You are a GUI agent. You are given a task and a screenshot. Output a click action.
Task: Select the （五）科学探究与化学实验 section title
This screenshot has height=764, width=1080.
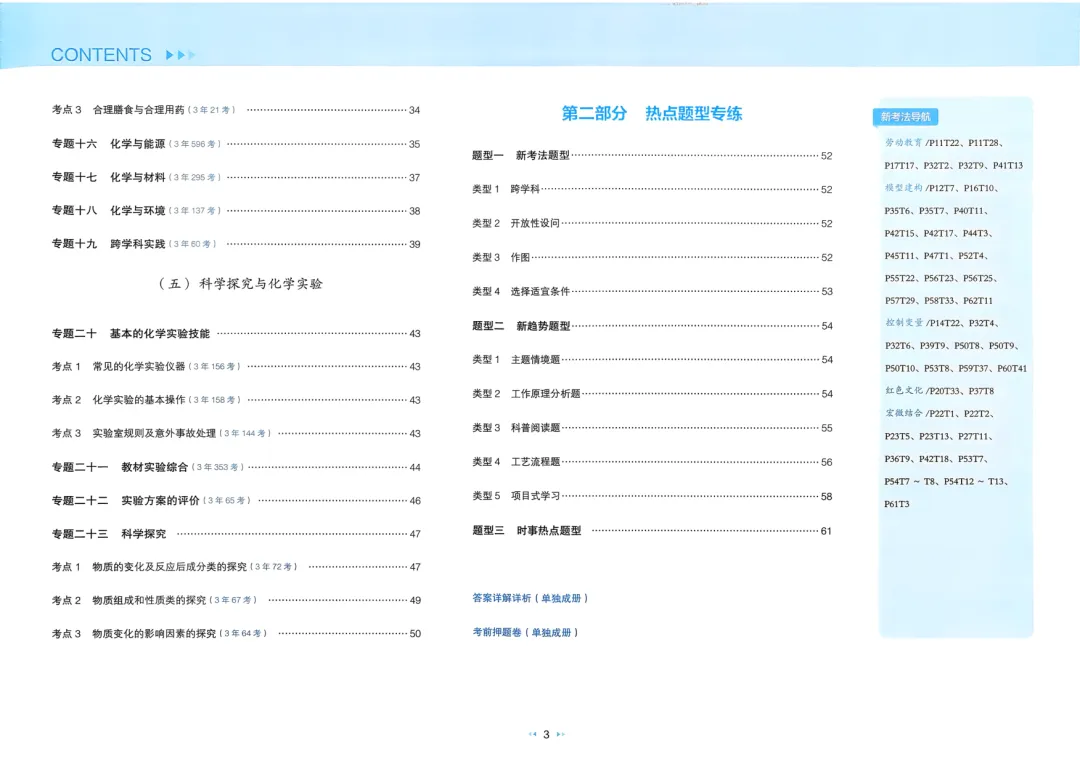(240, 283)
